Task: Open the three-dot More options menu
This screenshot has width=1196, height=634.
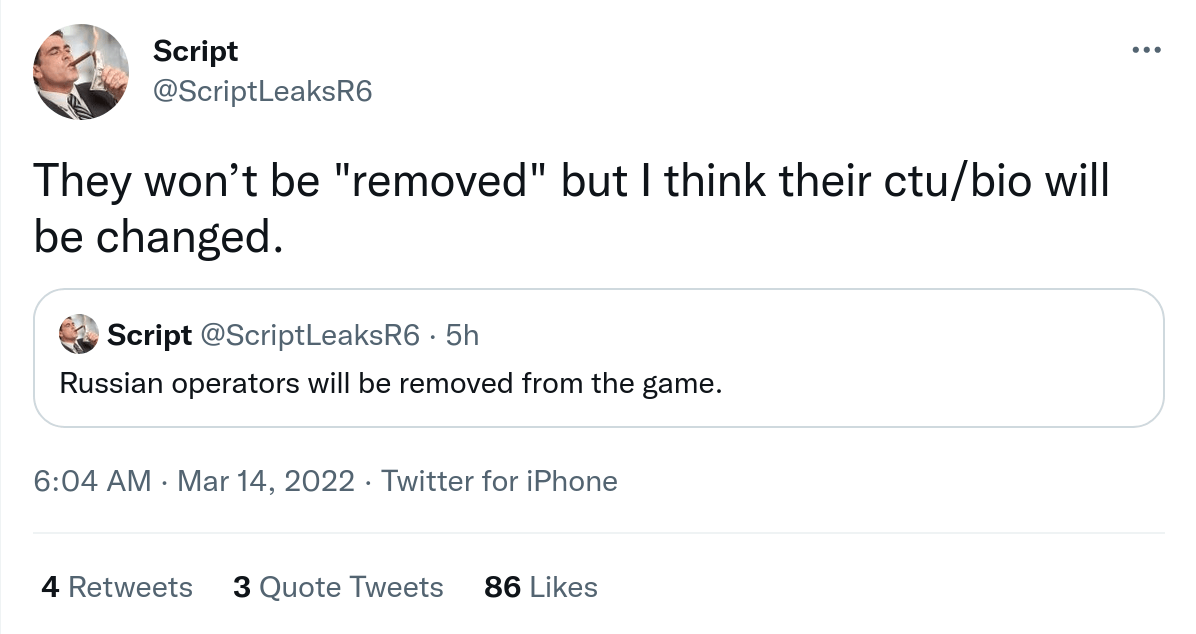Action: pyautogui.click(x=1146, y=50)
